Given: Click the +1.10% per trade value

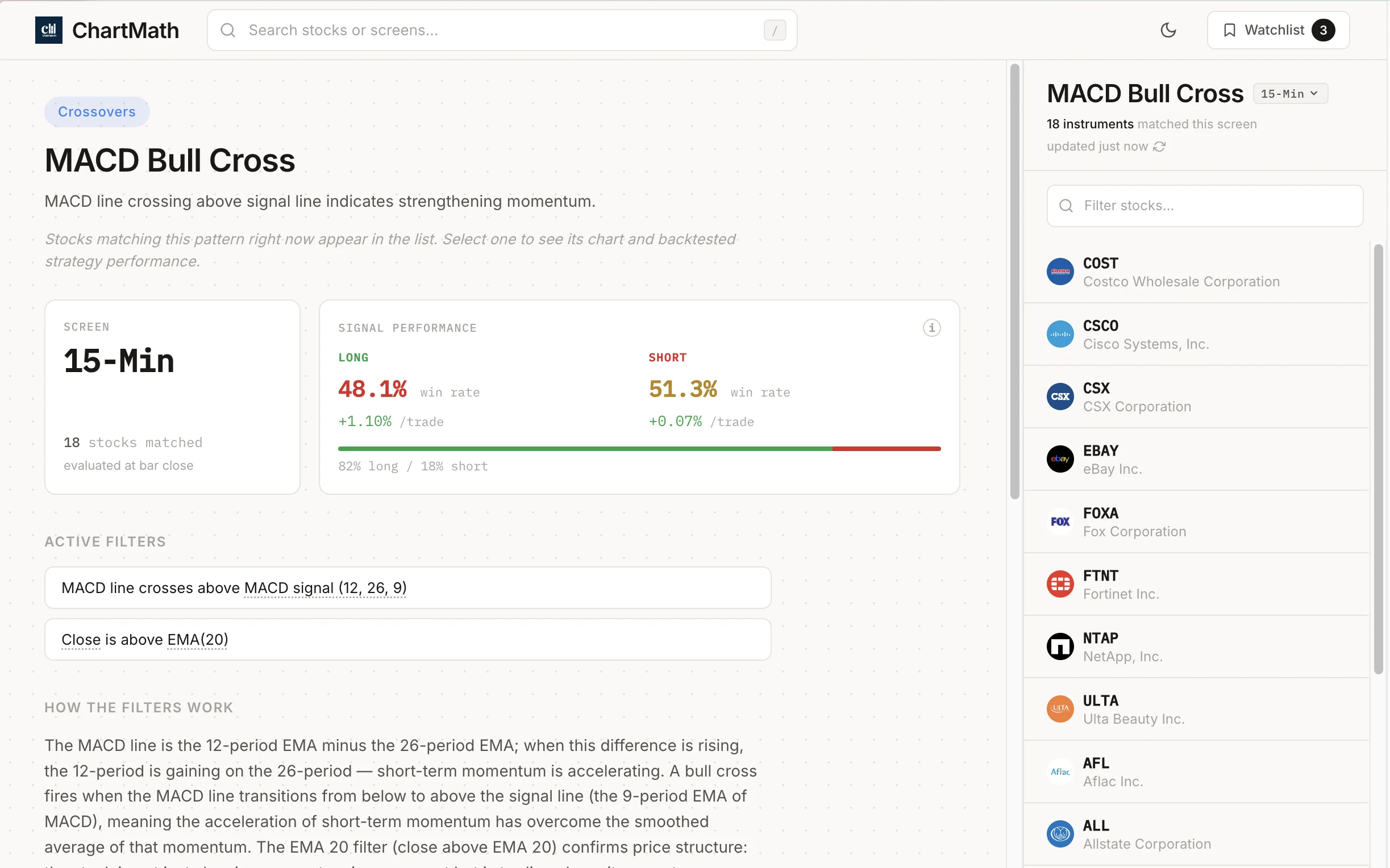Looking at the screenshot, I should pyautogui.click(x=365, y=422).
